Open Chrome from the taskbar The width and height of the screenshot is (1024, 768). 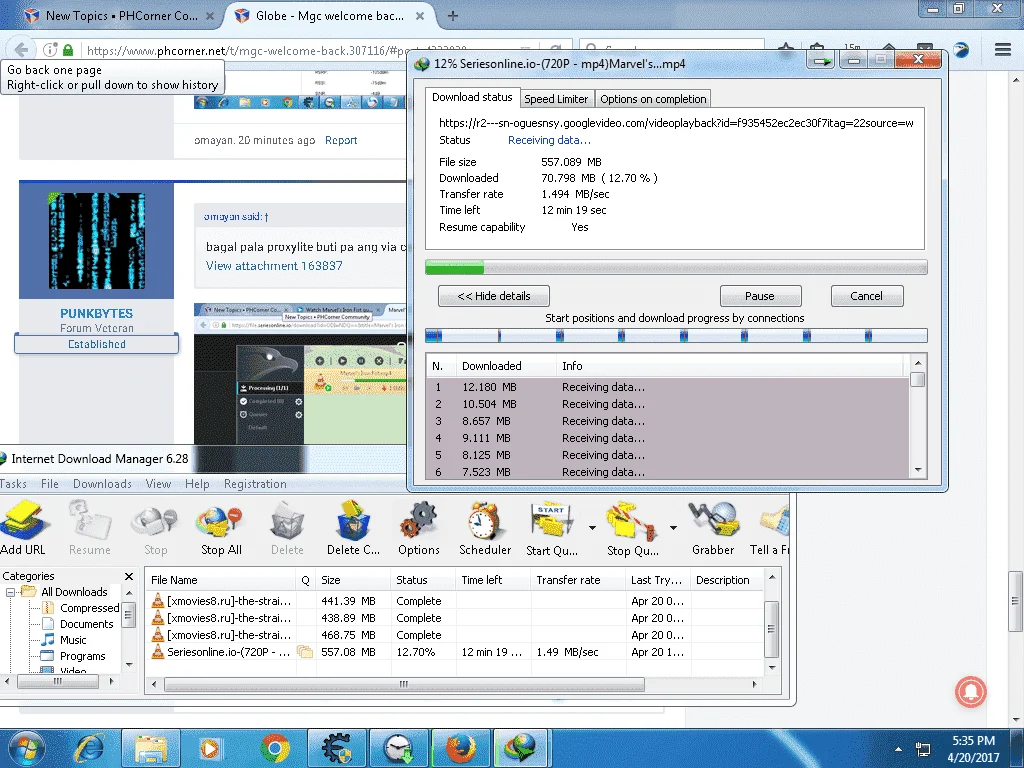pyautogui.click(x=275, y=748)
